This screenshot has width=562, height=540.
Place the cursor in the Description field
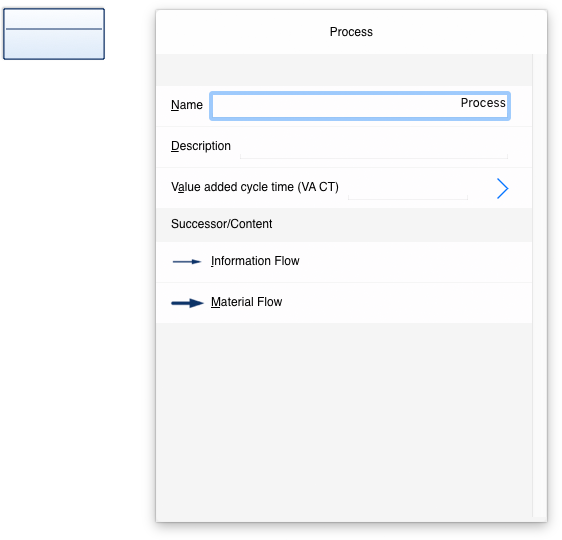(x=374, y=147)
